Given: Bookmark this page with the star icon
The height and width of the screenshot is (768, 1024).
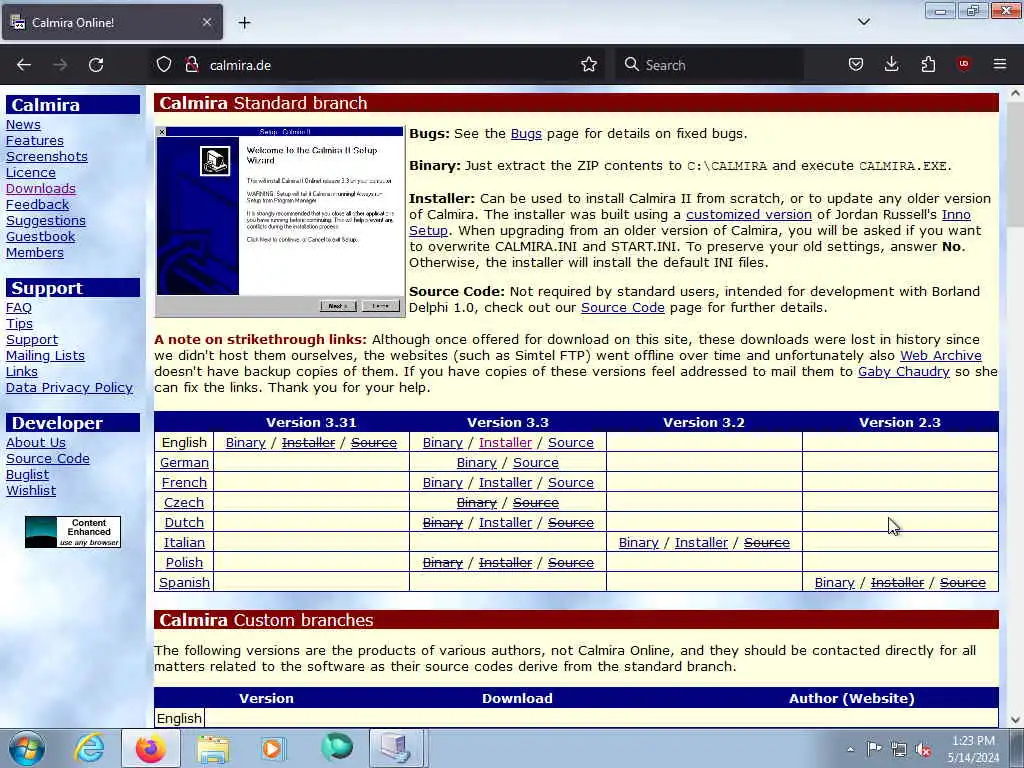Looking at the screenshot, I should pos(589,65).
